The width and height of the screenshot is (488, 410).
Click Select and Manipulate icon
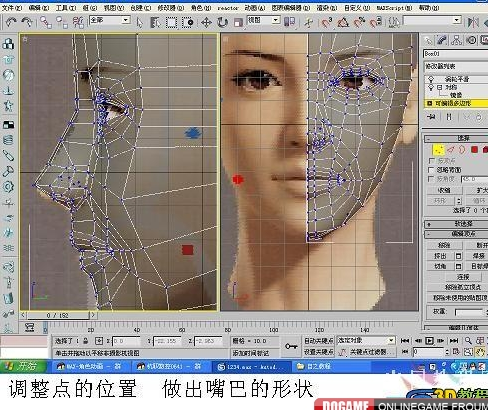pos(309,23)
